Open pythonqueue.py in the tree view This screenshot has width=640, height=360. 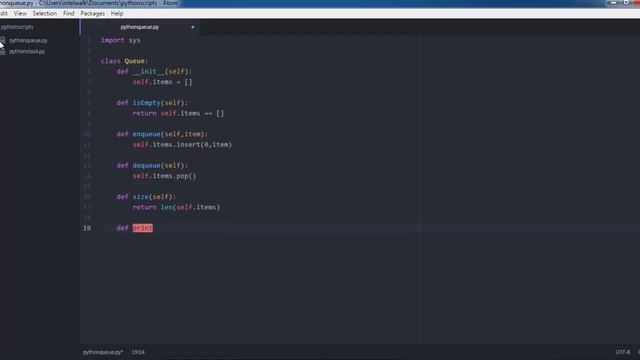[28, 40]
